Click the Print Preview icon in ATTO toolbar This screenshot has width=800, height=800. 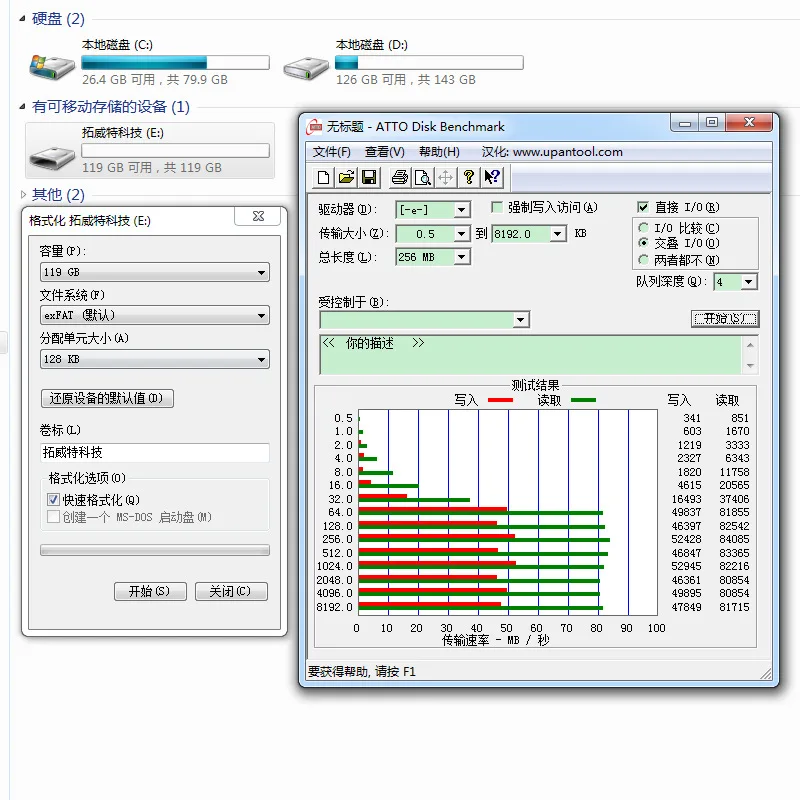(x=422, y=178)
